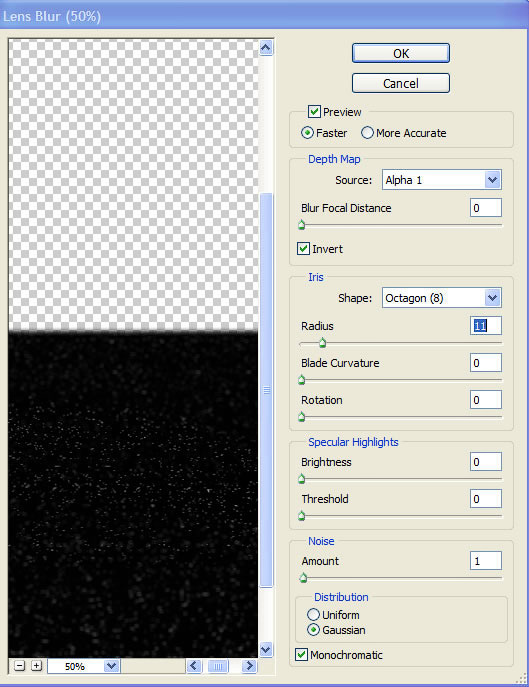Screen dimensions: 529x687
Task: Toggle the Monochromatic checkbox
Action: pos(301,655)
